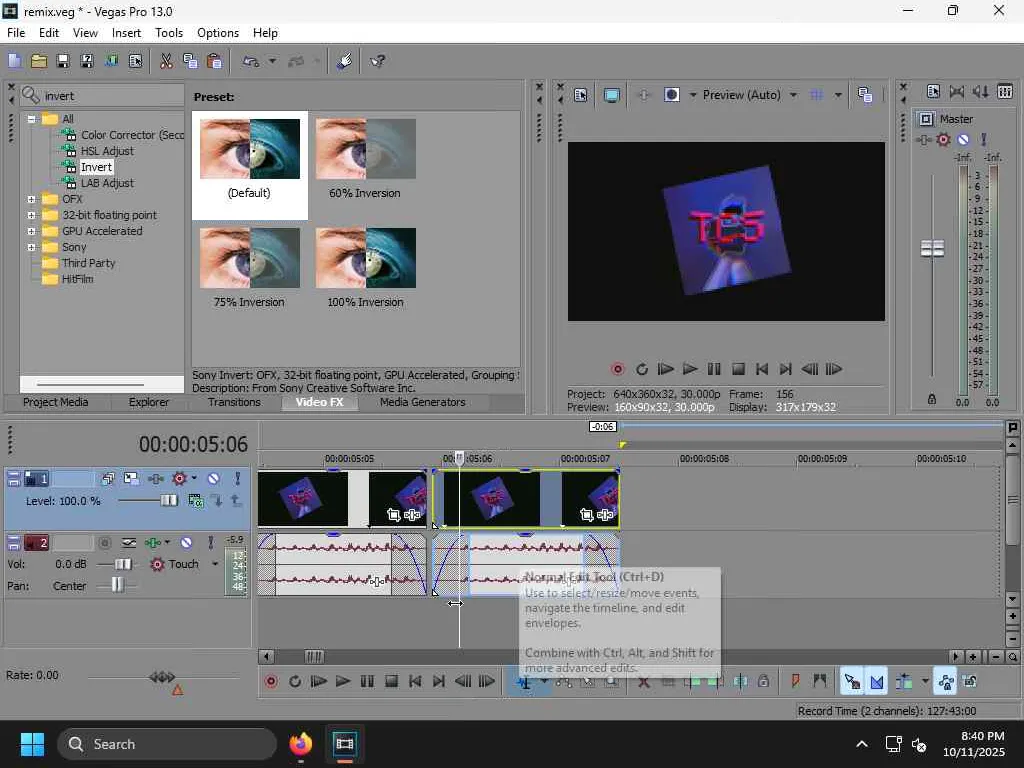1024x768 pixels.
Task: Save the project with the floppy icon
Action: pos(63,61)
